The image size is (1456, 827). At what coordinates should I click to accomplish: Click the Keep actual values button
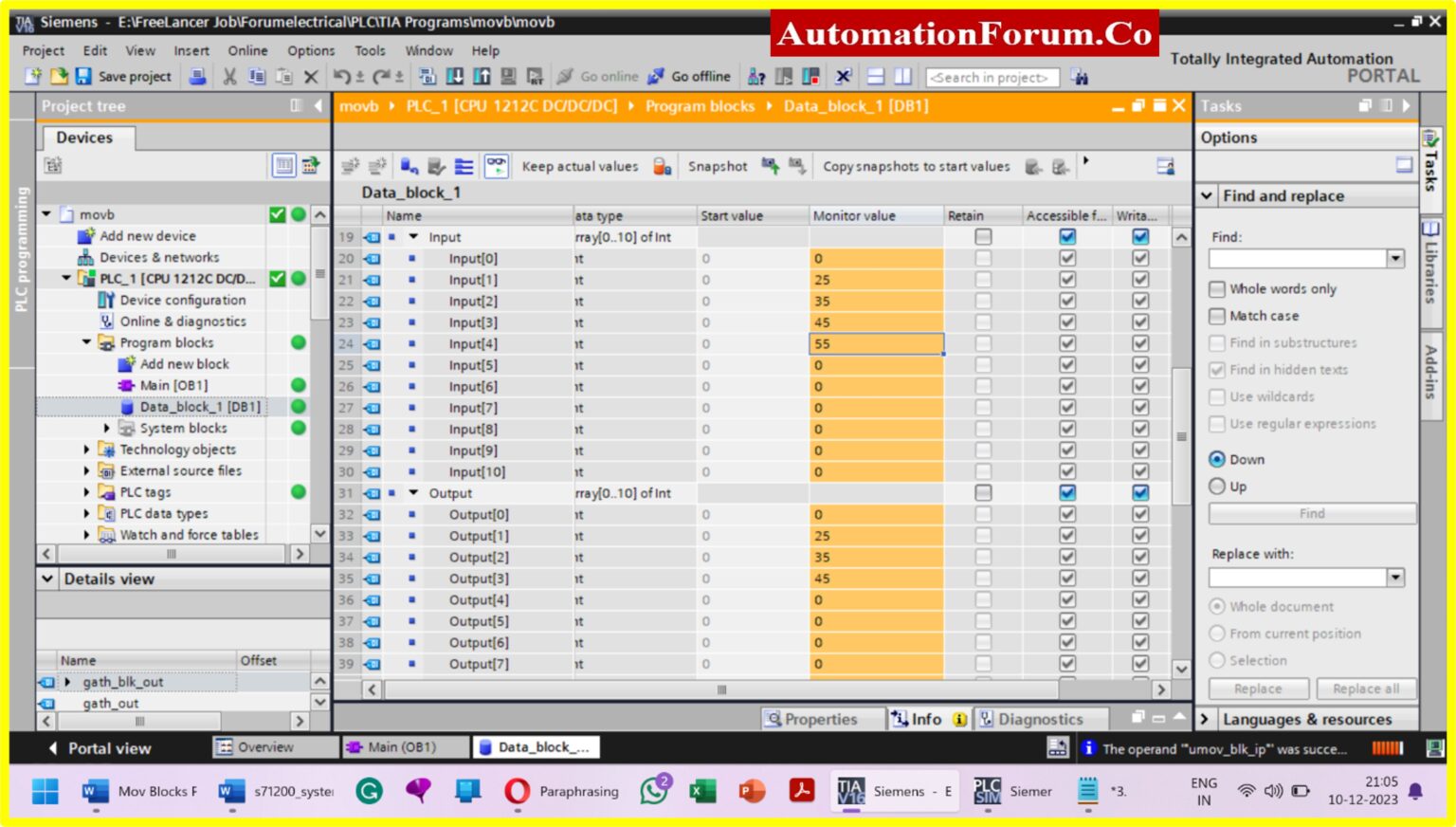coord(579,166)
